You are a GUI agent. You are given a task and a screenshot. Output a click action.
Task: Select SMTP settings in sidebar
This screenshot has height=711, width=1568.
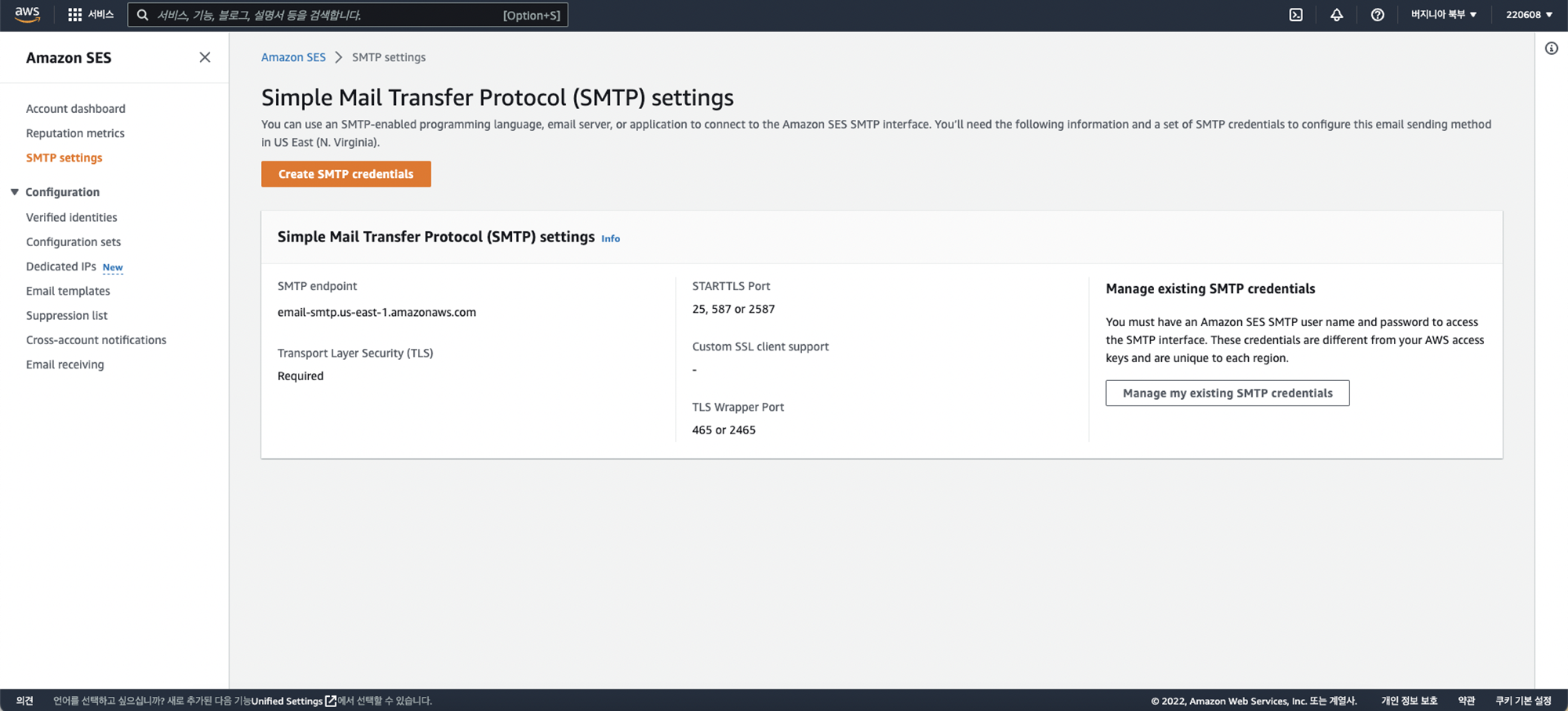click(64, 158)
